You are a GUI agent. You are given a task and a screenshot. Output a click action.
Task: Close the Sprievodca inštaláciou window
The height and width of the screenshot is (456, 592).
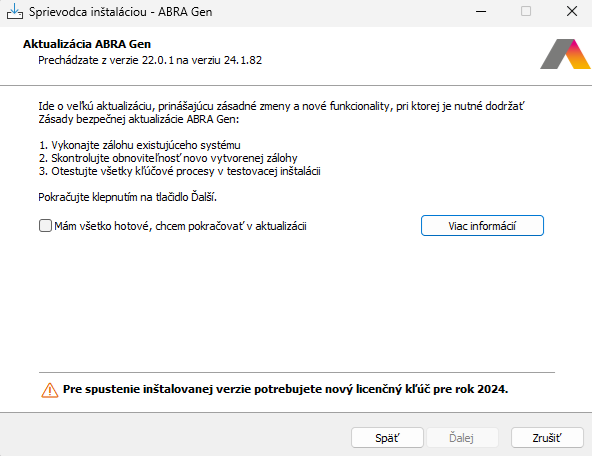(x=572, y=11)
